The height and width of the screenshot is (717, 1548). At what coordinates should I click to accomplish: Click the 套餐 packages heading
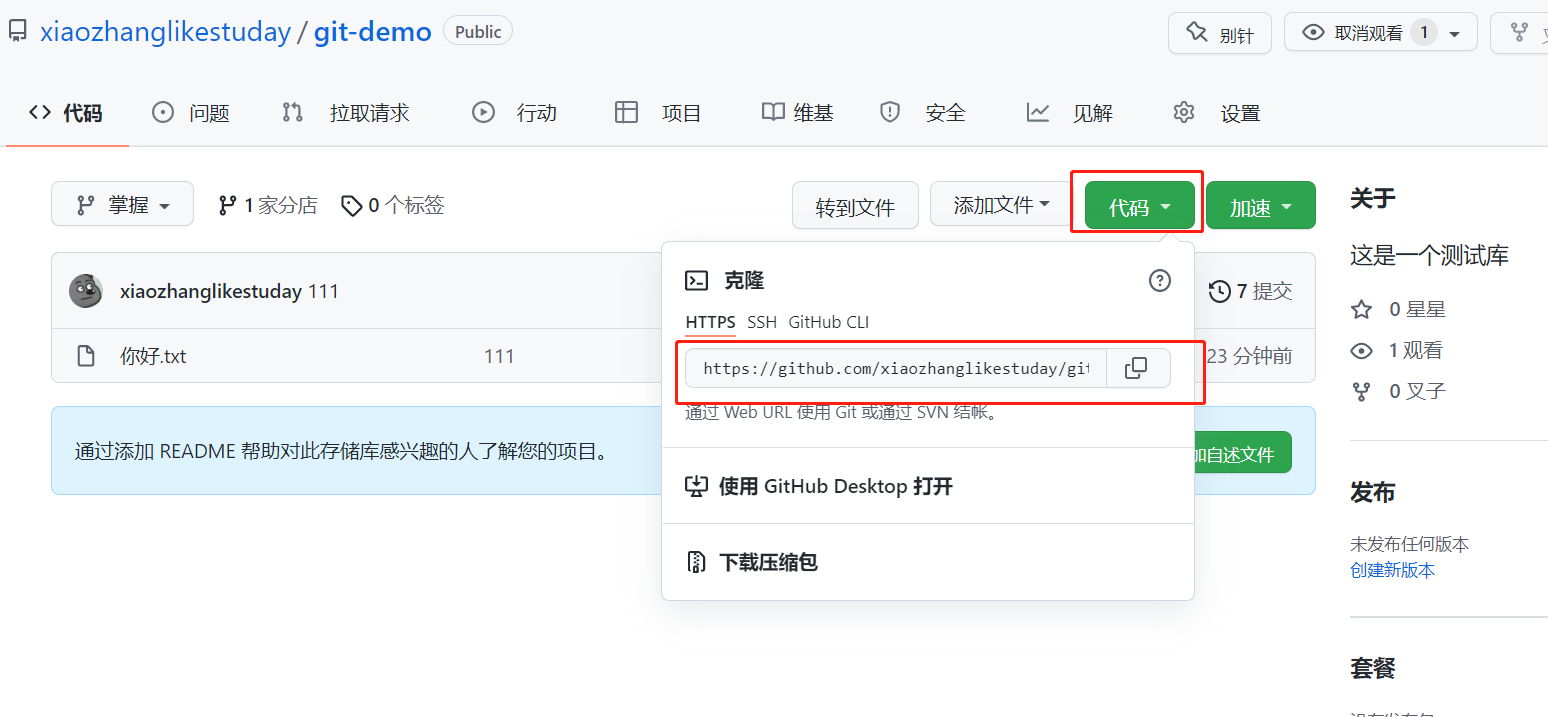pos(1372,668)
